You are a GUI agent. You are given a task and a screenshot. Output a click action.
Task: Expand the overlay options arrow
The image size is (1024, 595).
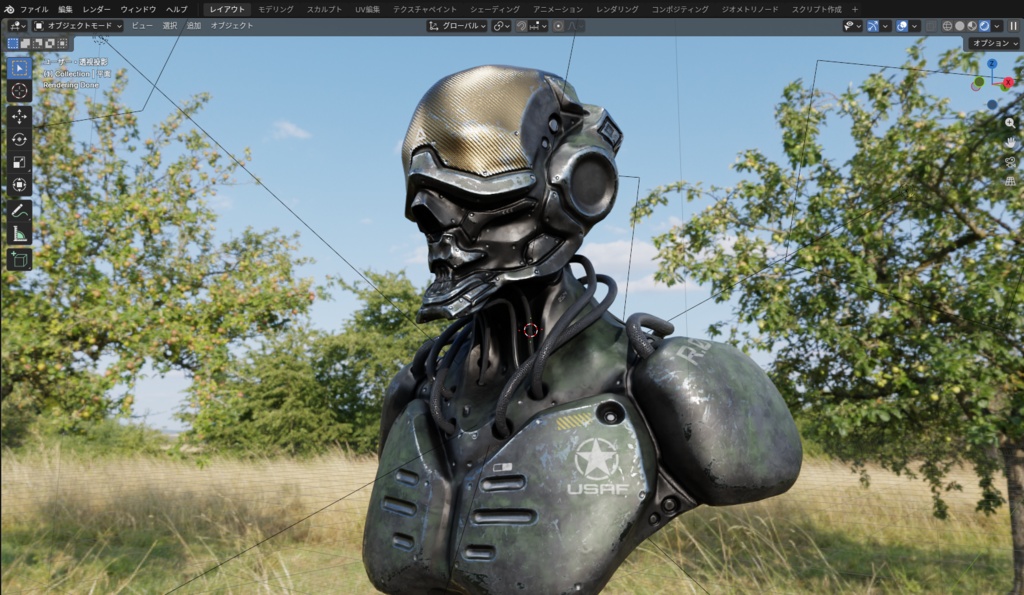click(x=914, y=26)
